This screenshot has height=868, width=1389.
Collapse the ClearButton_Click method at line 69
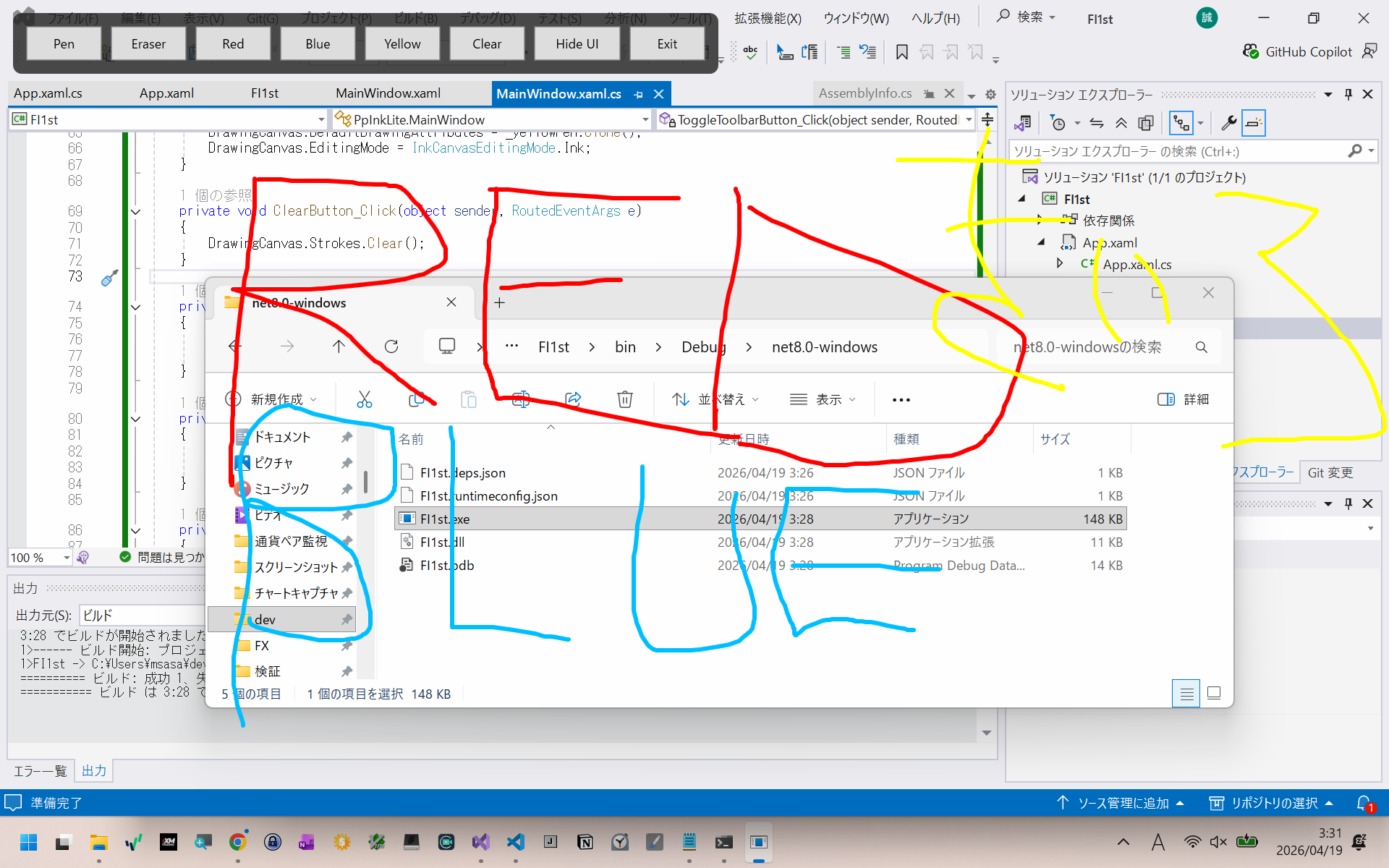click(x=135, y=211)
